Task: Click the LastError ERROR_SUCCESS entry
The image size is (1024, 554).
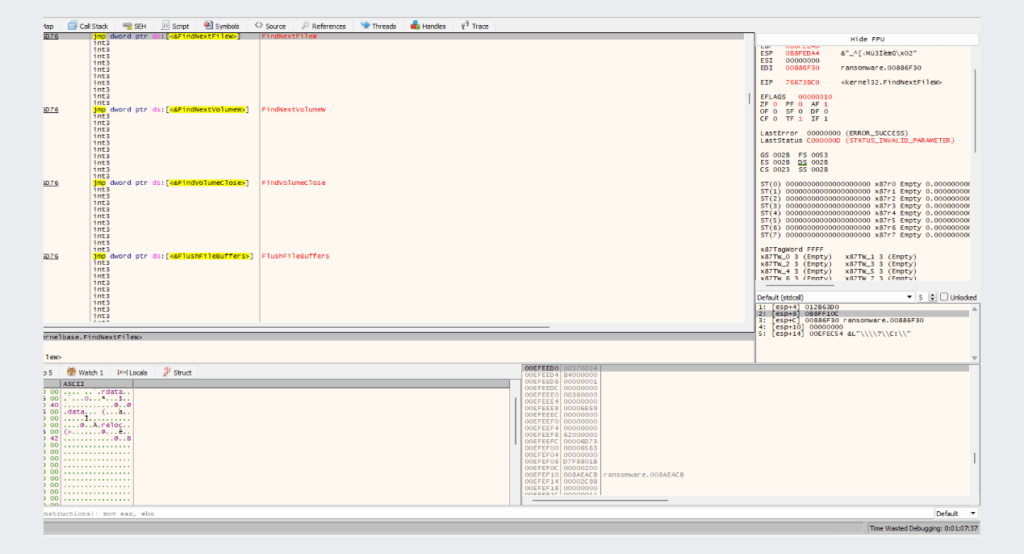Action: click(834, 133)
